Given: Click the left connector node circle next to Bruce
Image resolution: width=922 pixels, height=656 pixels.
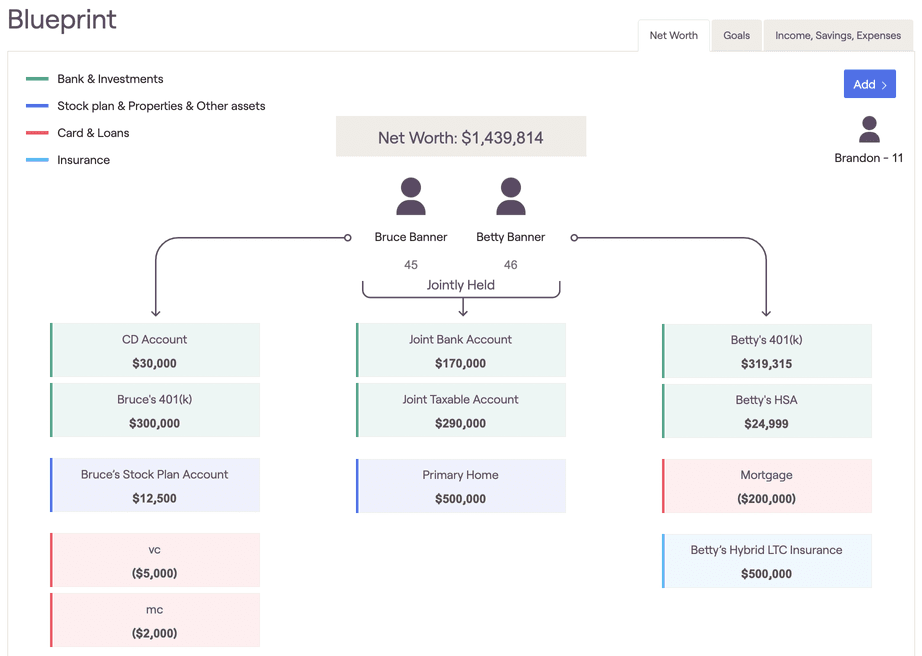Looking at the screenshot, I should [x=347, y=238].
